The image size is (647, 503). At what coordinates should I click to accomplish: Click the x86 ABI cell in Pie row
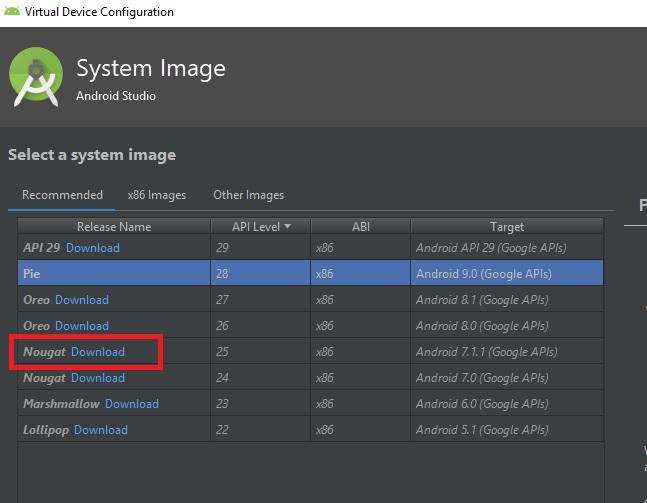[361, 273]
